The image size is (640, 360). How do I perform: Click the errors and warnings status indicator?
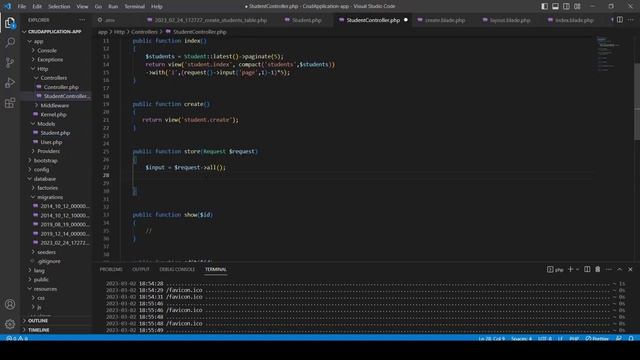(x=17, y=338)
